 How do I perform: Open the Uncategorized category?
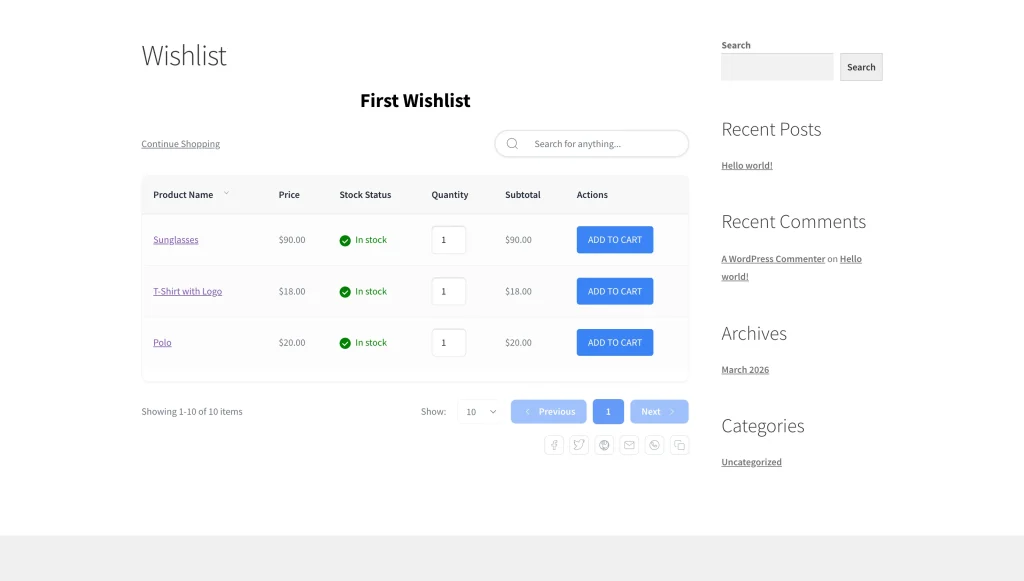click(x=751, y=461)
